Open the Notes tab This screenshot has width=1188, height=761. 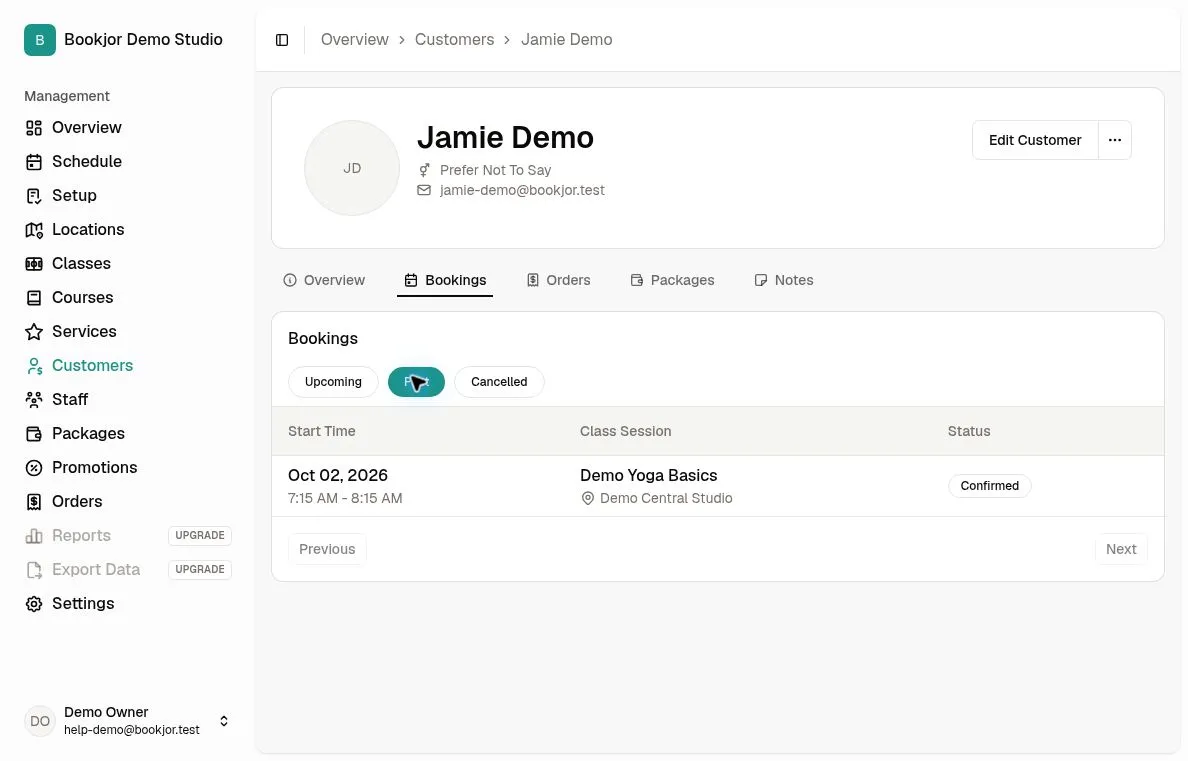783,280
